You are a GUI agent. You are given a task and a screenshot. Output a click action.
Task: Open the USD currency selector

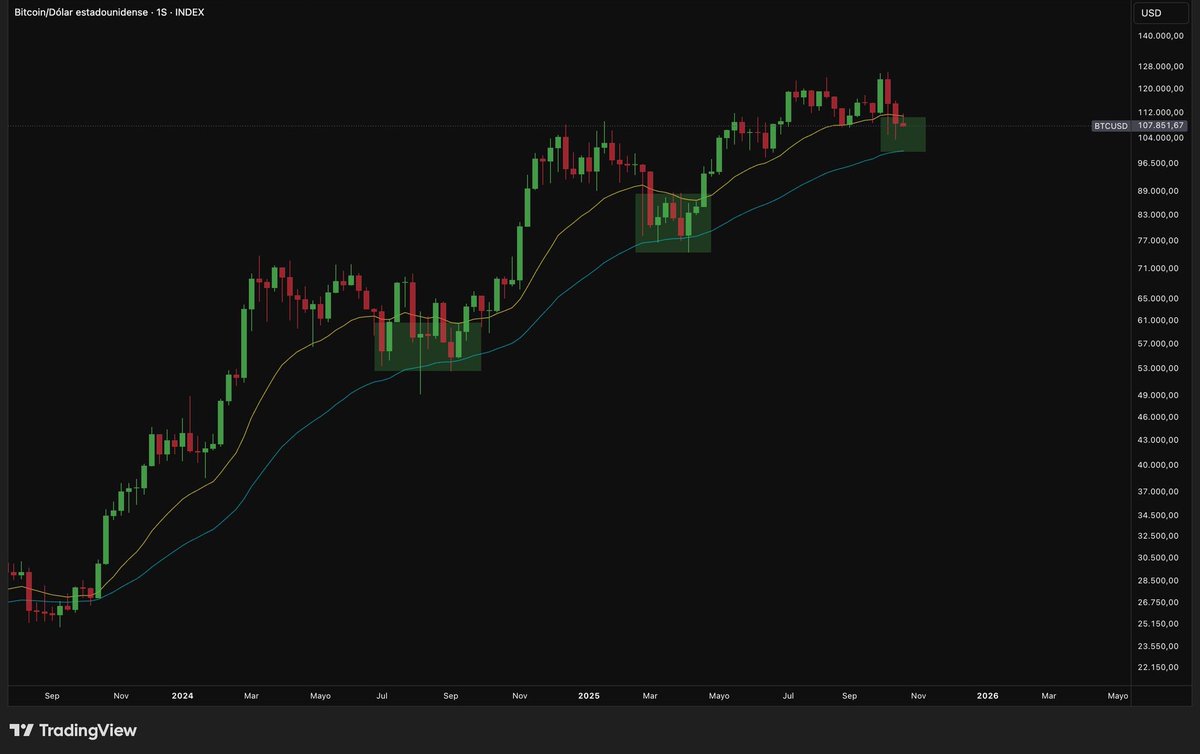pos(1159,13)
